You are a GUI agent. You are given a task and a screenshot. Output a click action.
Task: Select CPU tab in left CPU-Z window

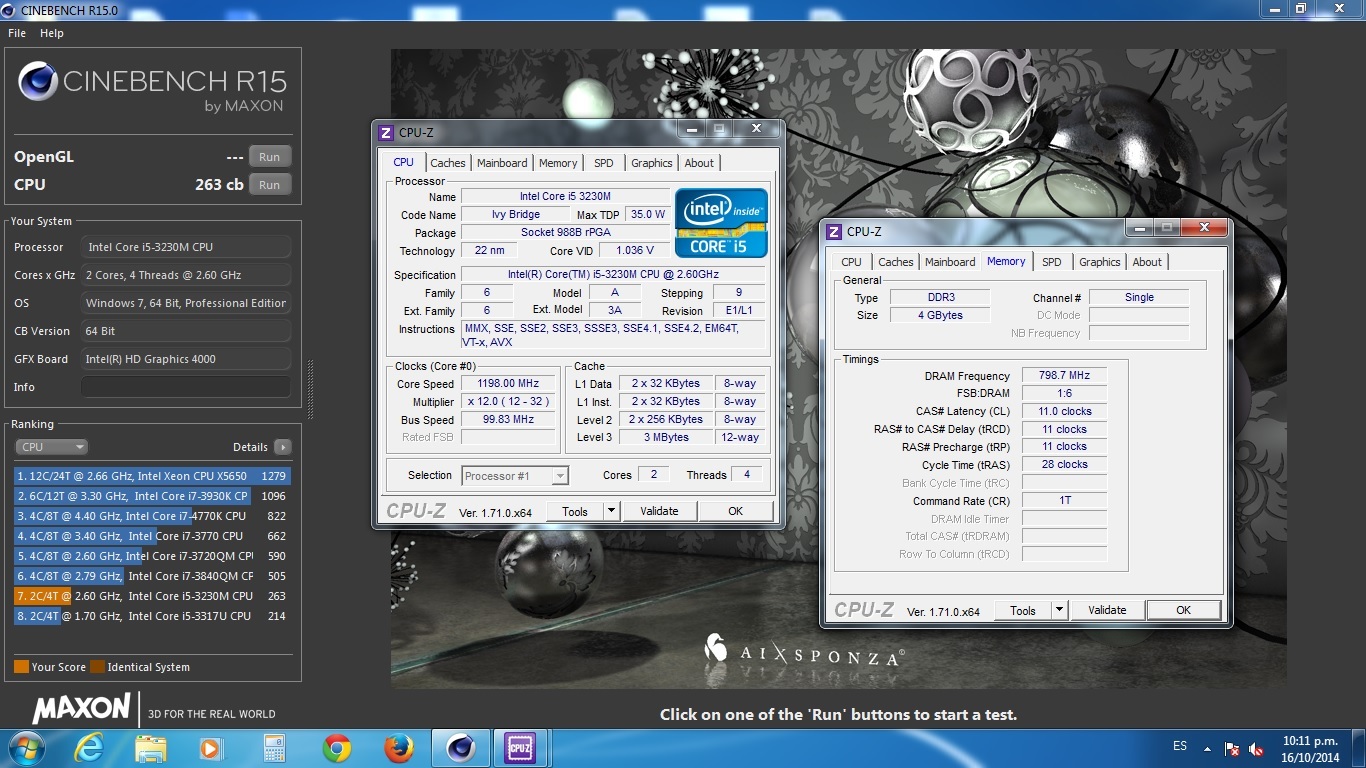coord(404,162)
